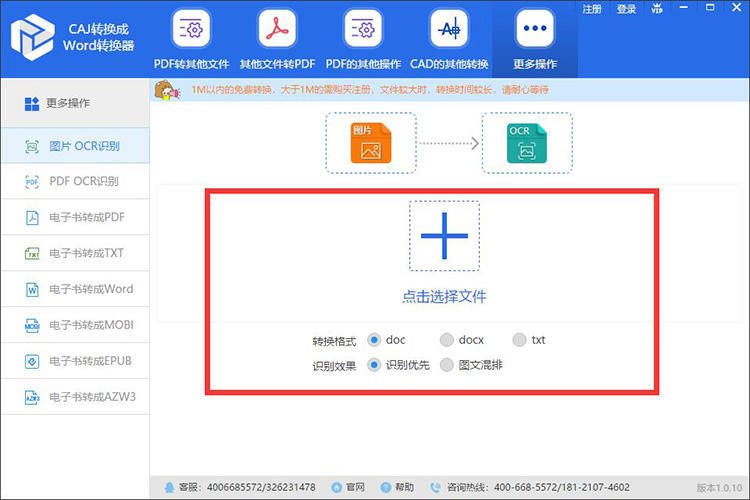
Task: Click the 电子书转成AZW3 sidebar icon
Action: (x=32, y=397)
